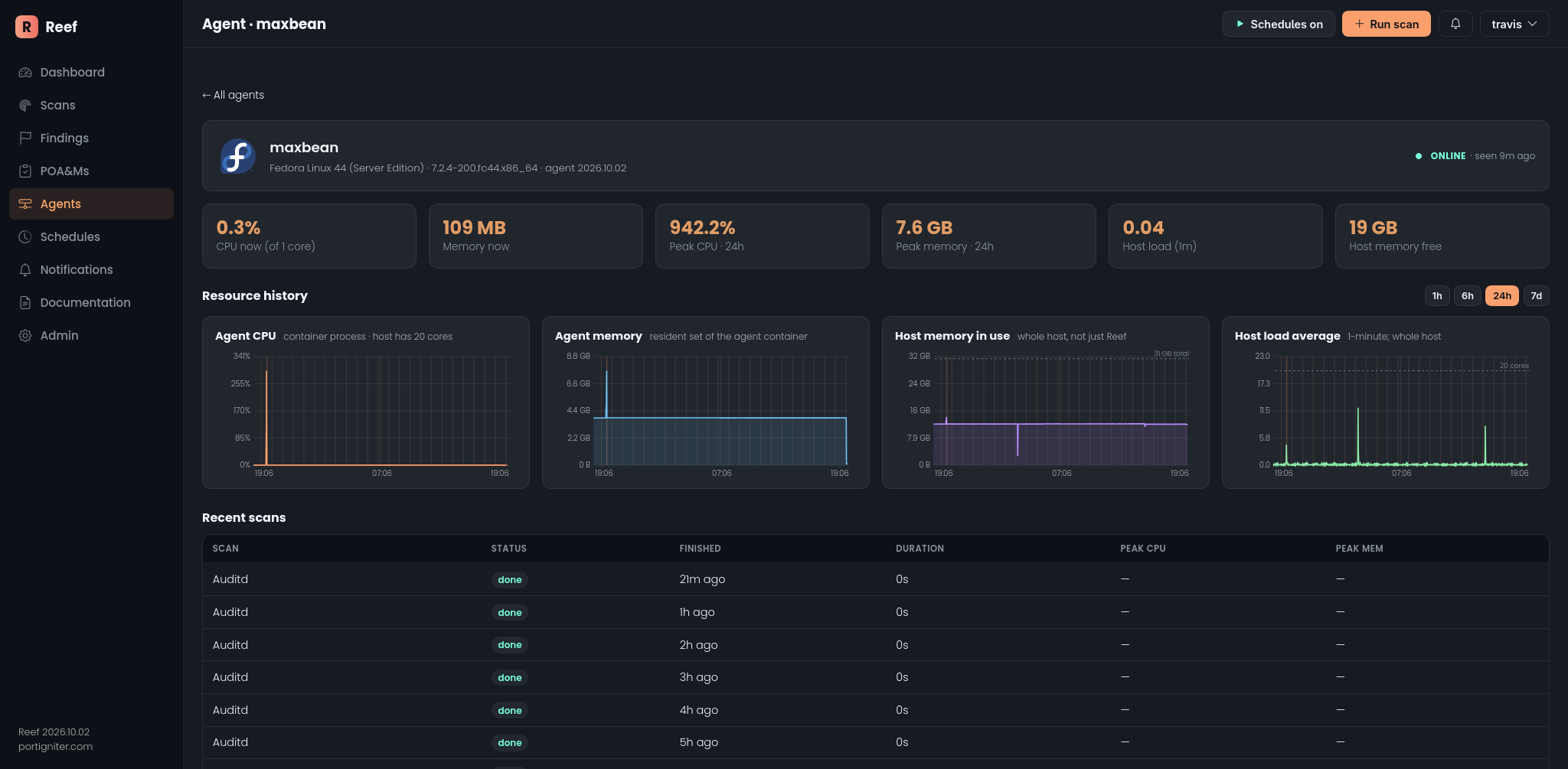Click the Agent CPU chart
Screen dimensions: 1568x769
pyautogui.click(x=366, y=402)
